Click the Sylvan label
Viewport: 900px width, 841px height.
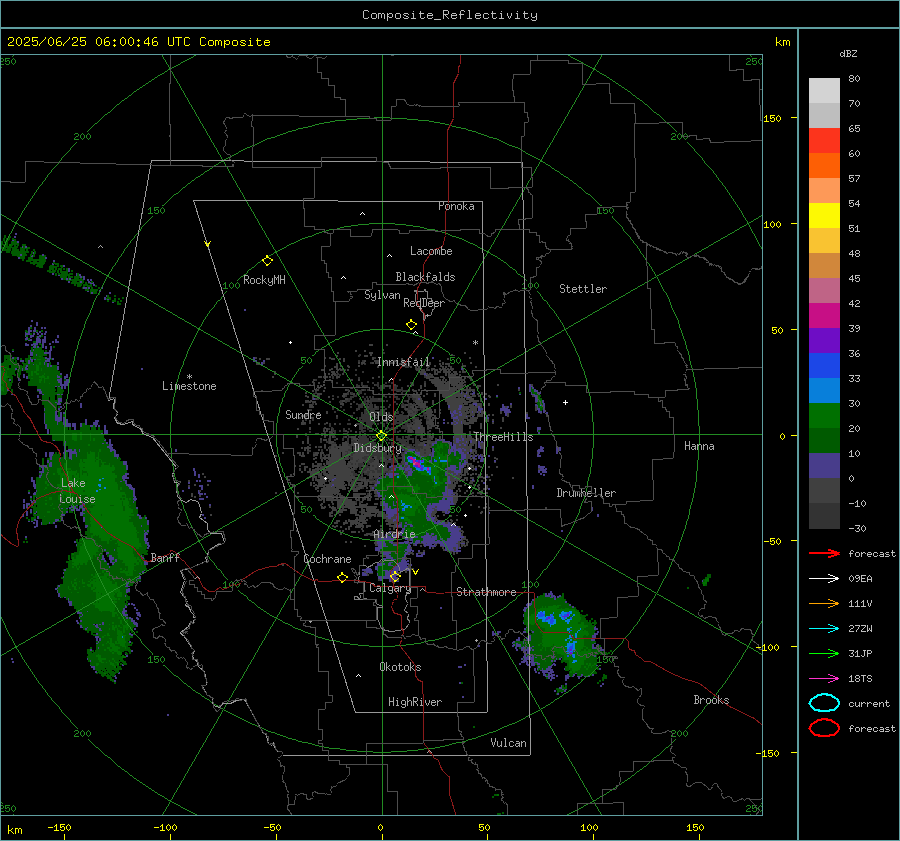click(382, 295)
